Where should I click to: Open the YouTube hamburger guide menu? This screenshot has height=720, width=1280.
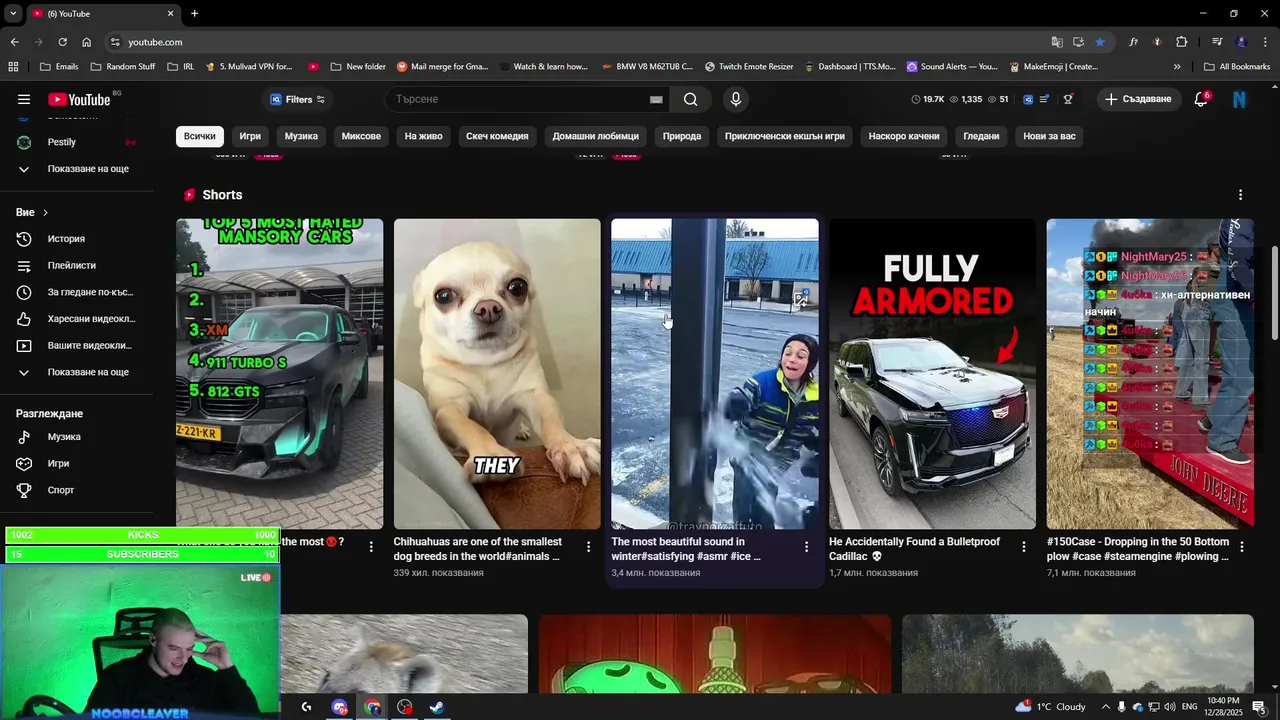[24, 99]
